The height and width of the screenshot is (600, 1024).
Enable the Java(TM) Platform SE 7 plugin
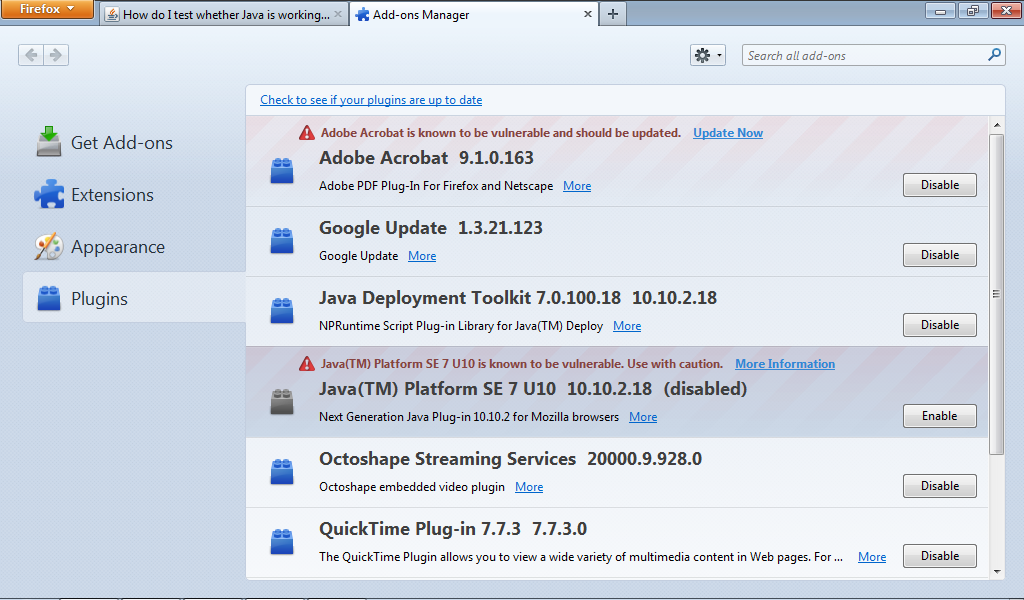coord(938,415)
